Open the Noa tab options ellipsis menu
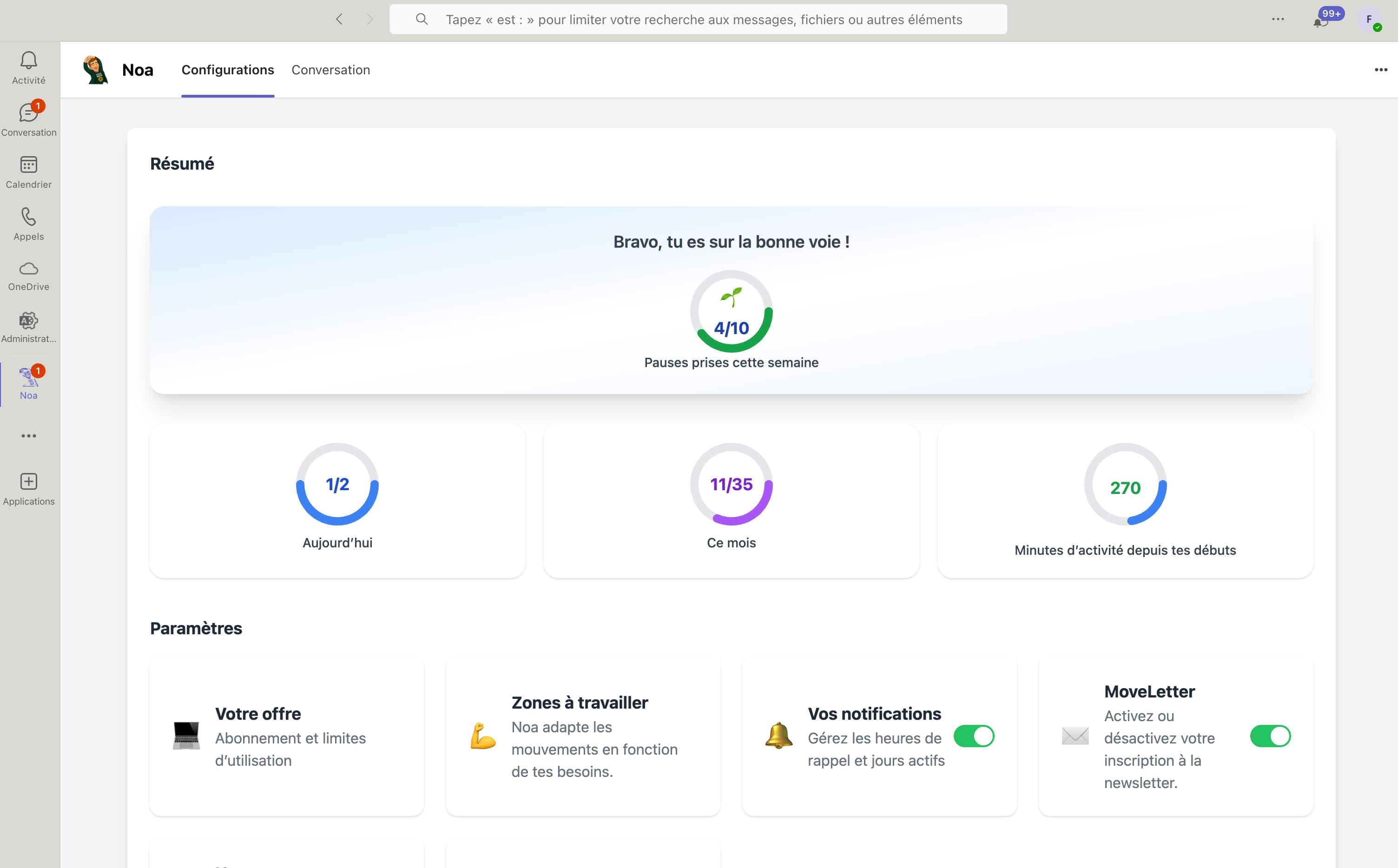This screenshot has height=868, width=1398. point(1381,70)
